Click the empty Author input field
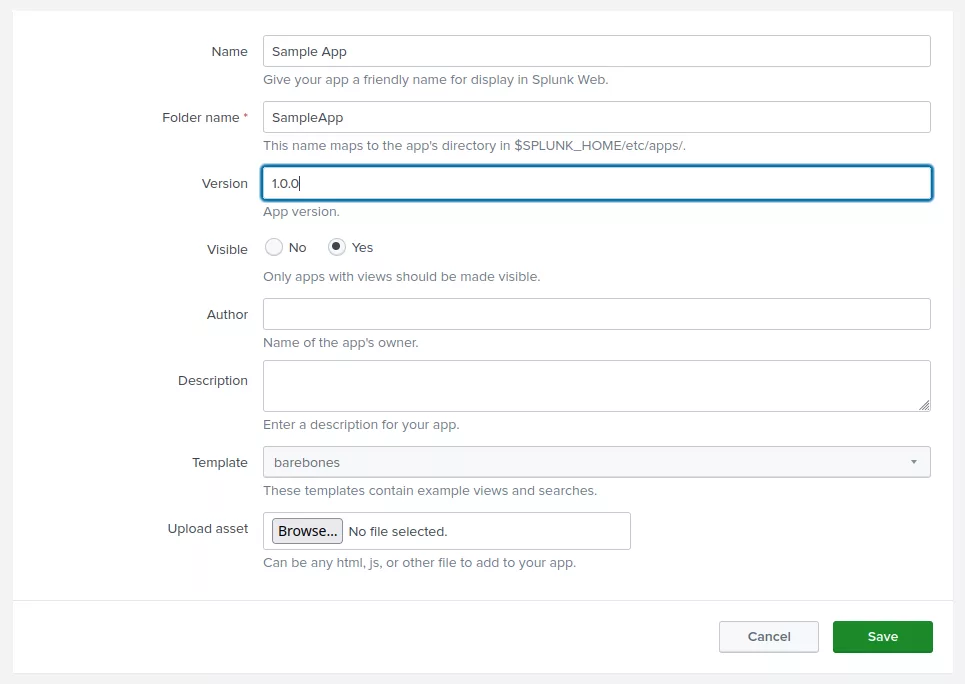The width and height of the screenshot is (965, 684). 596,314
